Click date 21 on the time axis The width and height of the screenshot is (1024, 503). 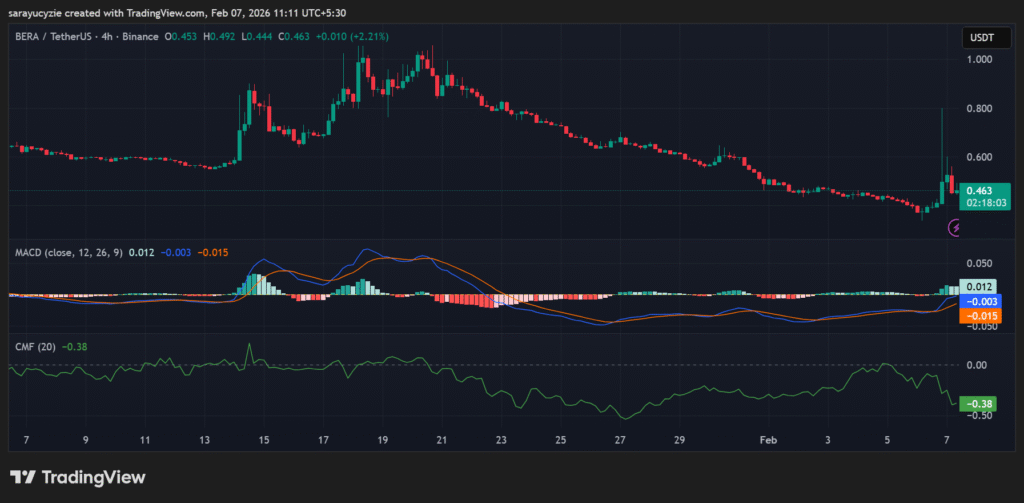point(442,440)
